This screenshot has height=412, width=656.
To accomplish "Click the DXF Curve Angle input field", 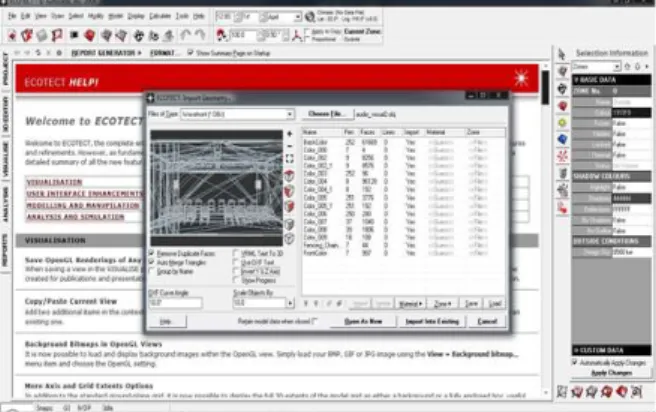I will [x=175, y=303].
